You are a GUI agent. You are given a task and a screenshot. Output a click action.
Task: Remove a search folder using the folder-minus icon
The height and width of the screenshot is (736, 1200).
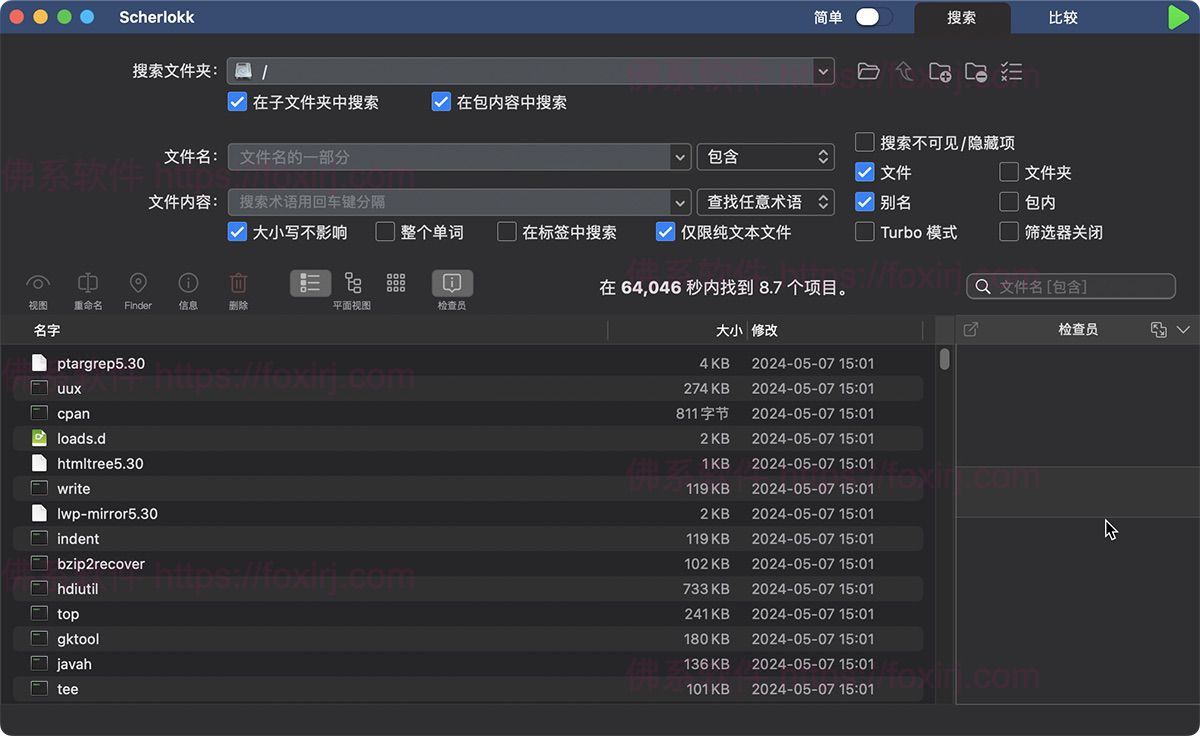(976, 71)
